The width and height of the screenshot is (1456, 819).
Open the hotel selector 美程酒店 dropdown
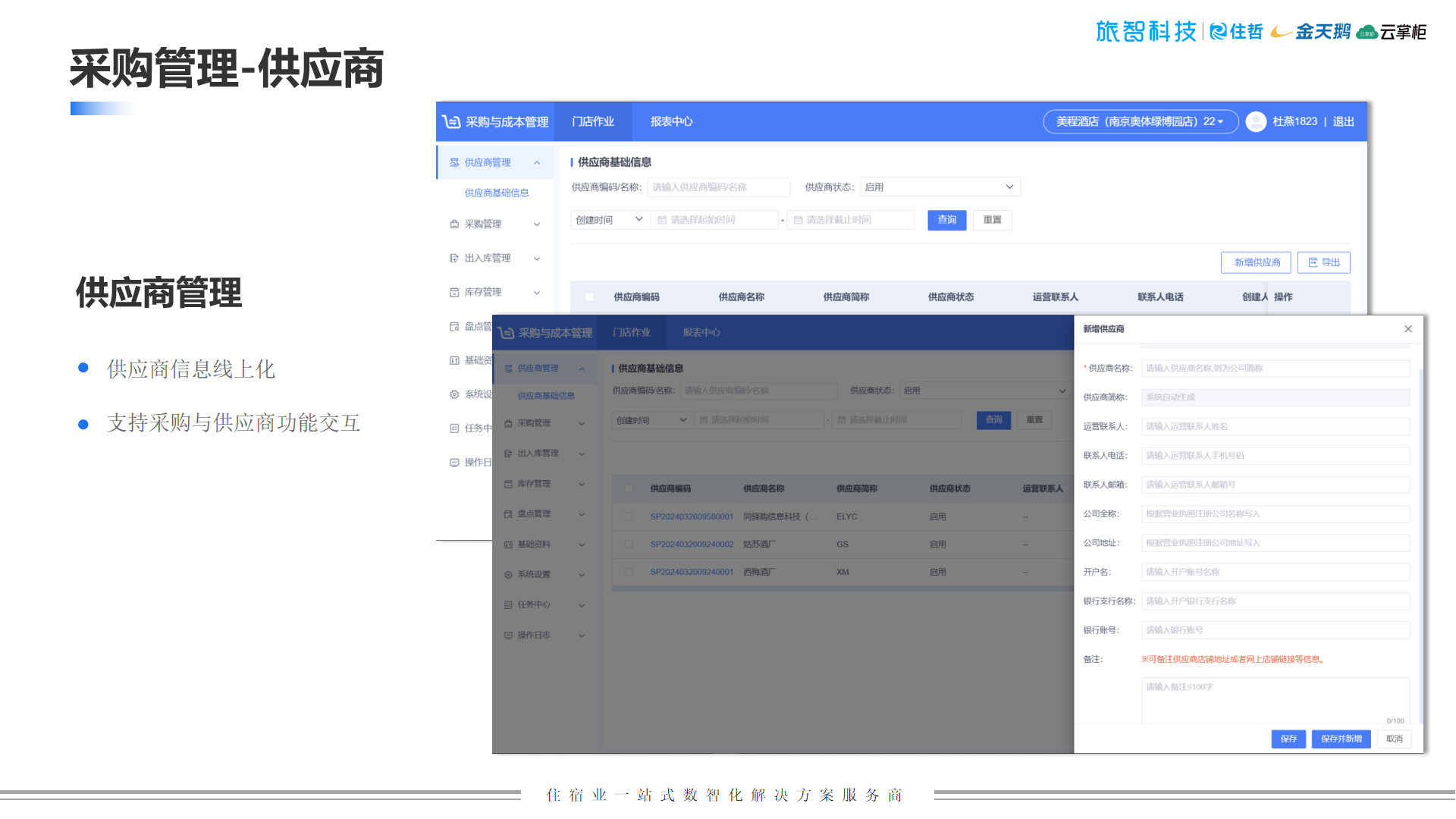pyautogui.click(x=1140, y=121)
